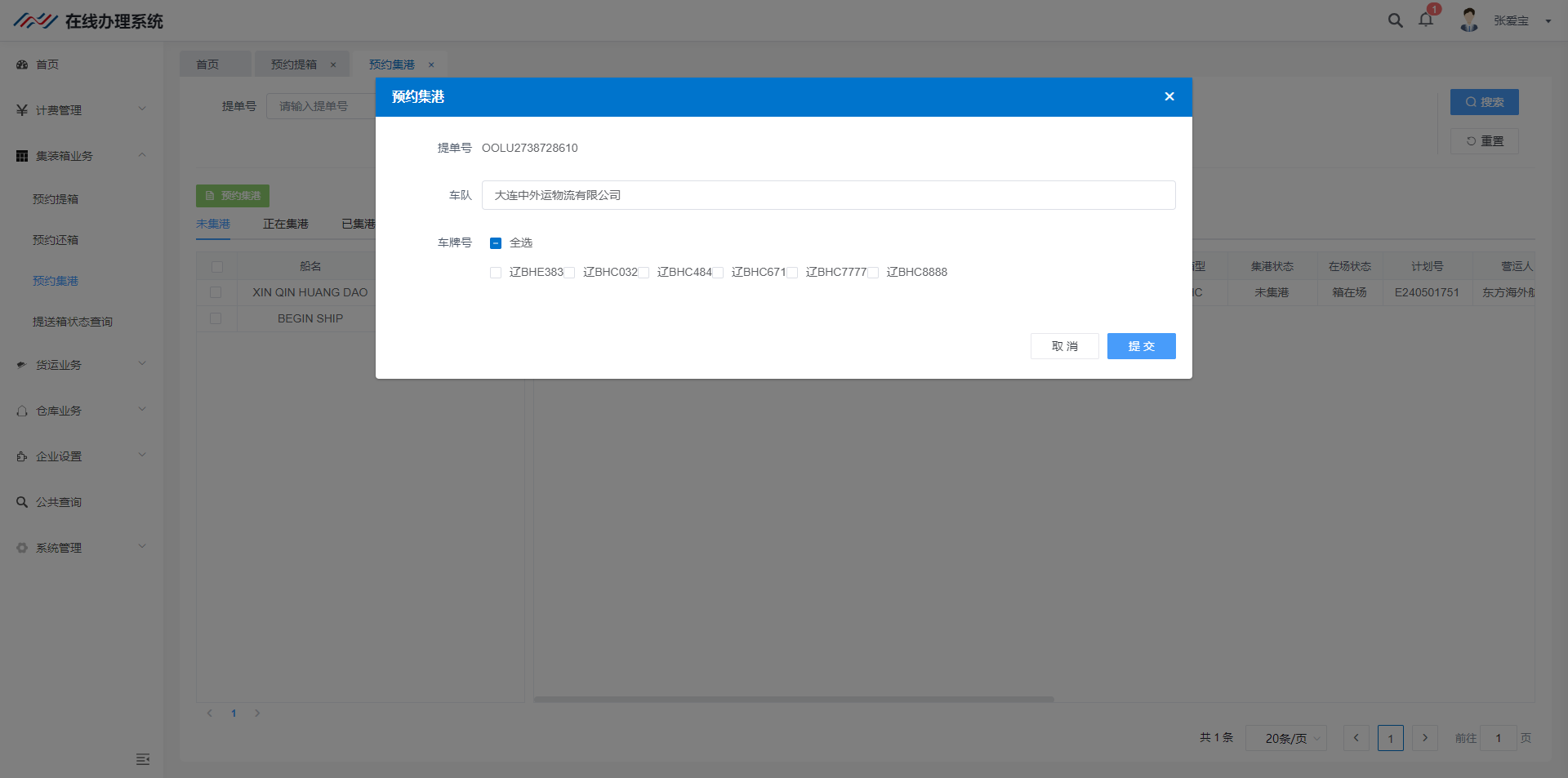This screenshot has width=1568, height=778.
Task: Click the 提交 button
Action: click(1141, 346)
